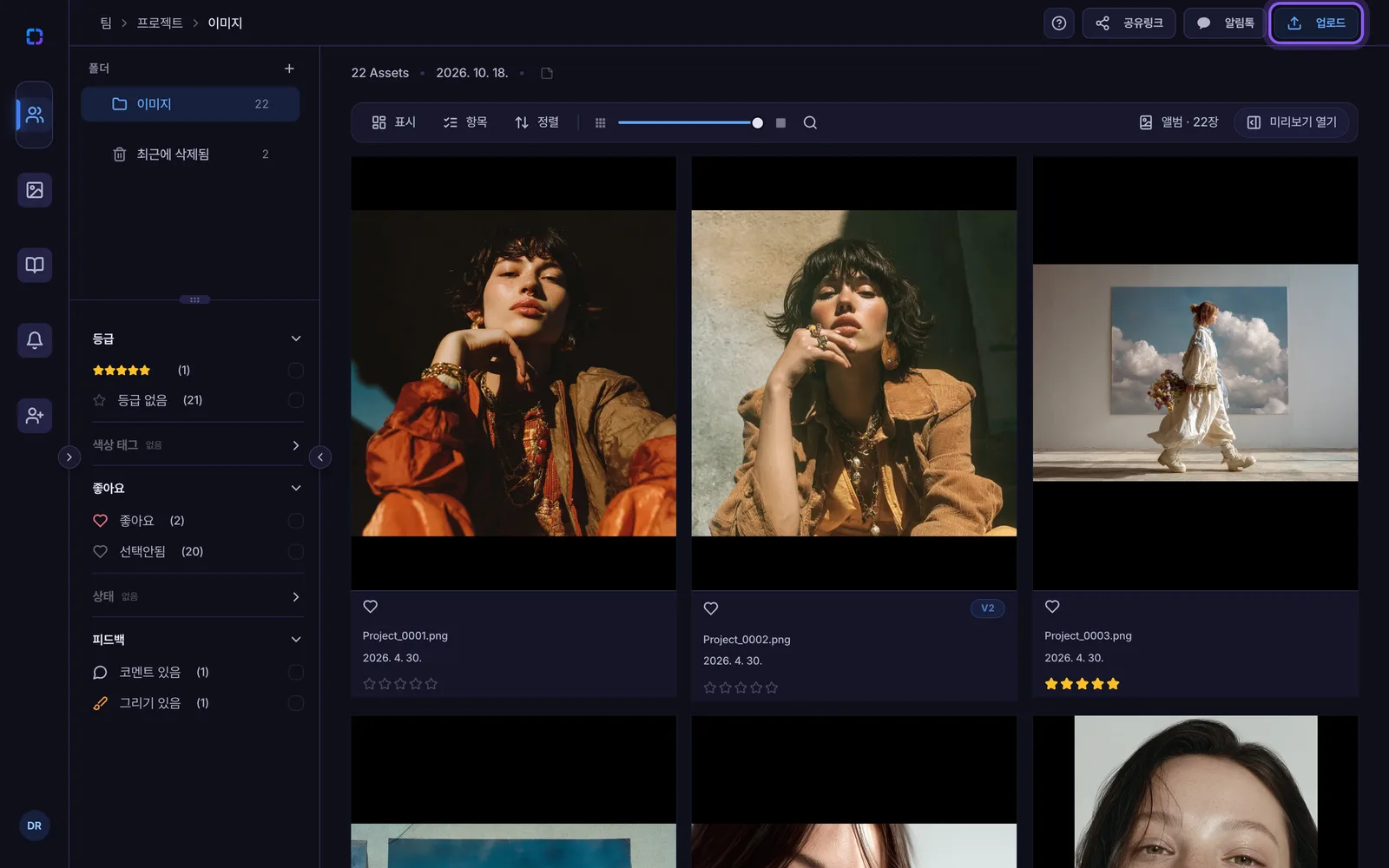Expand the 색상 태그 filter section
The width and height of the screenshot is (1389, 868).
pos(296,445)
